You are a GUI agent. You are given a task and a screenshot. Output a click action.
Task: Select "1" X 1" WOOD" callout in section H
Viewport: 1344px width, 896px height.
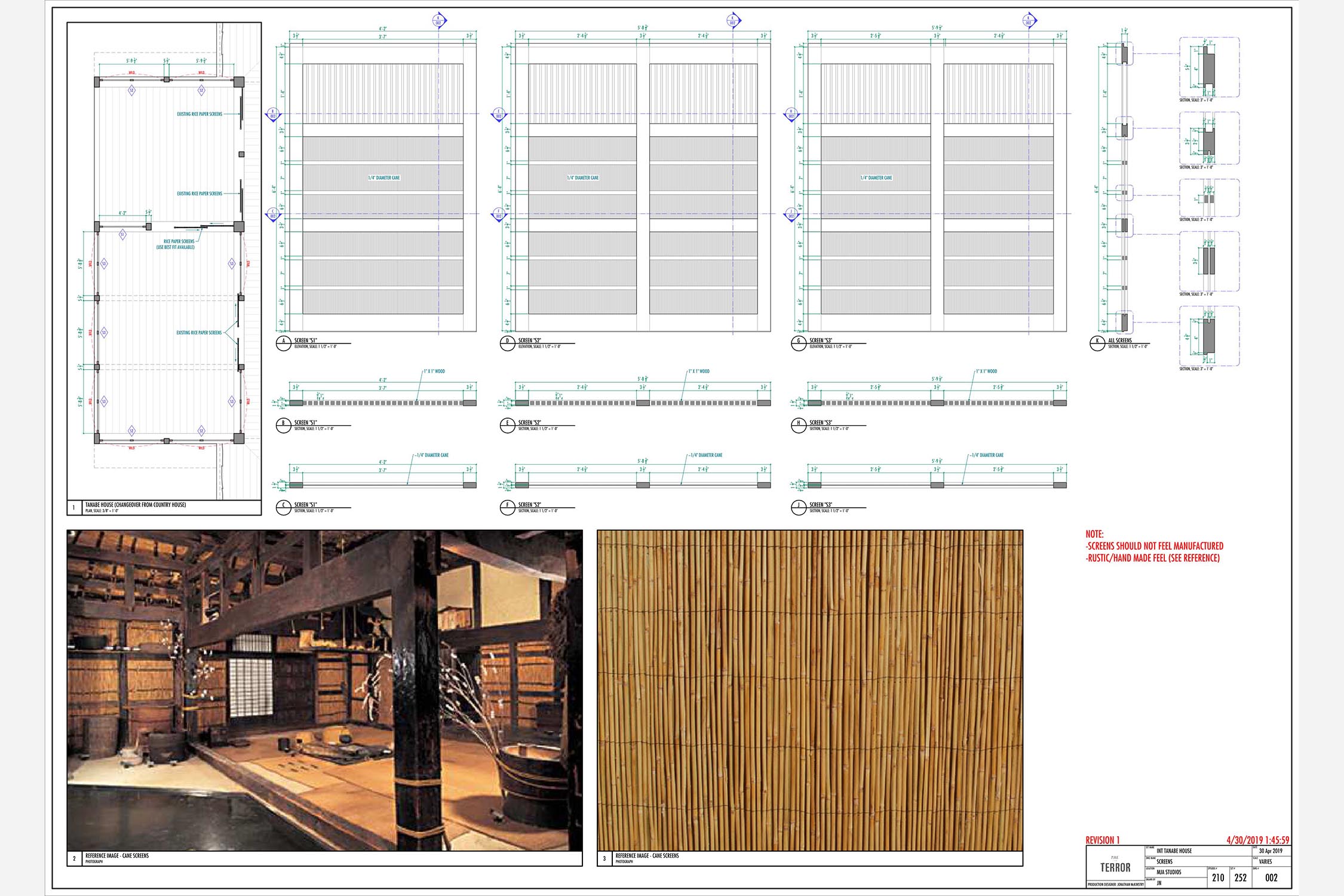(x=986, y=372)
